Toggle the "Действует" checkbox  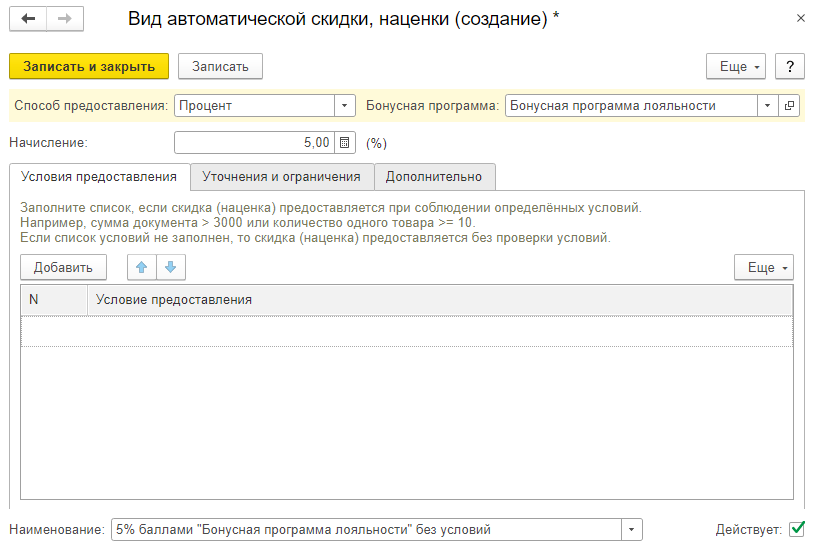pyautogui.click(x=797, y=529)
